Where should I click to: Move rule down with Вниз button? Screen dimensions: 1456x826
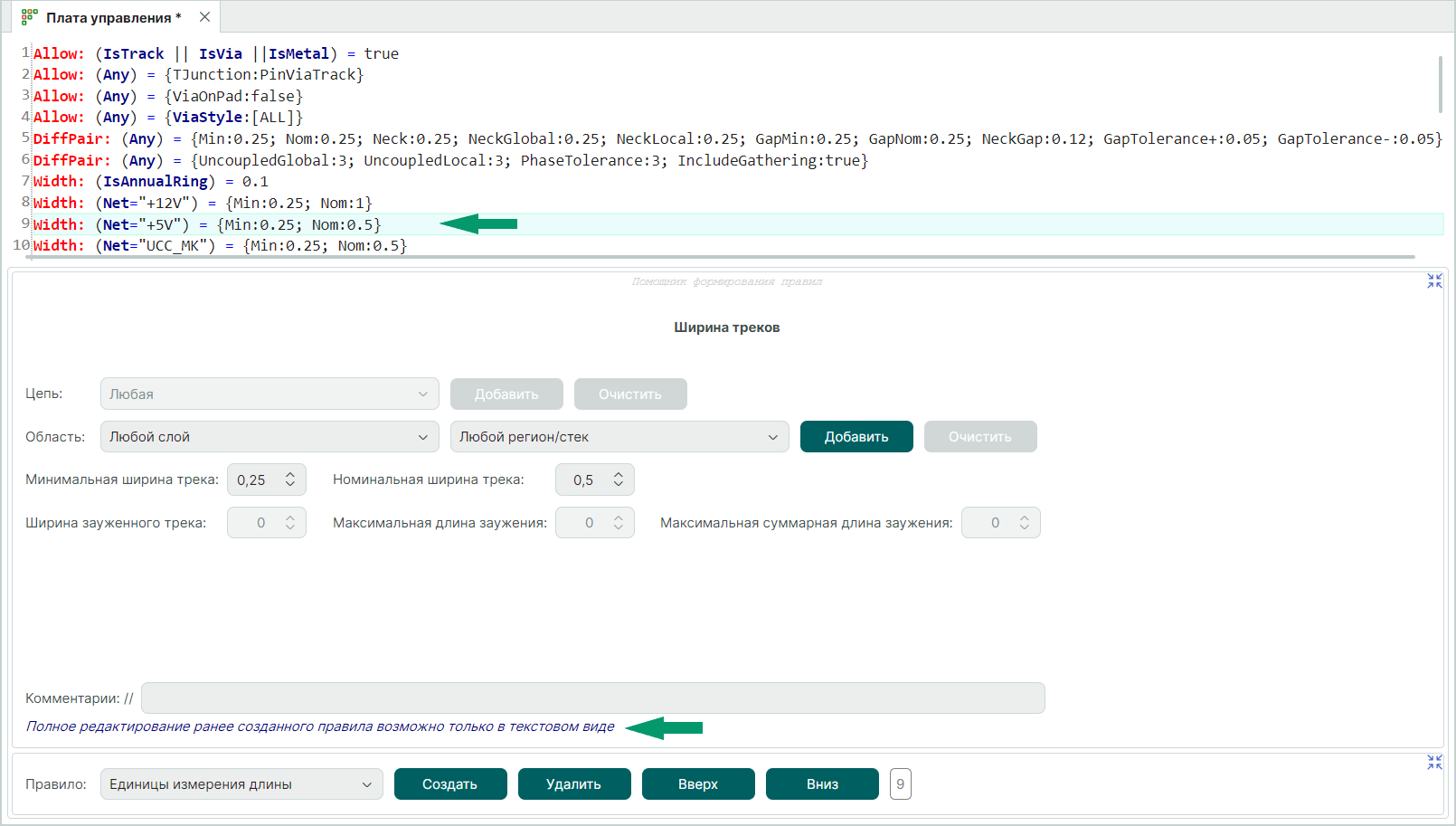821,784
